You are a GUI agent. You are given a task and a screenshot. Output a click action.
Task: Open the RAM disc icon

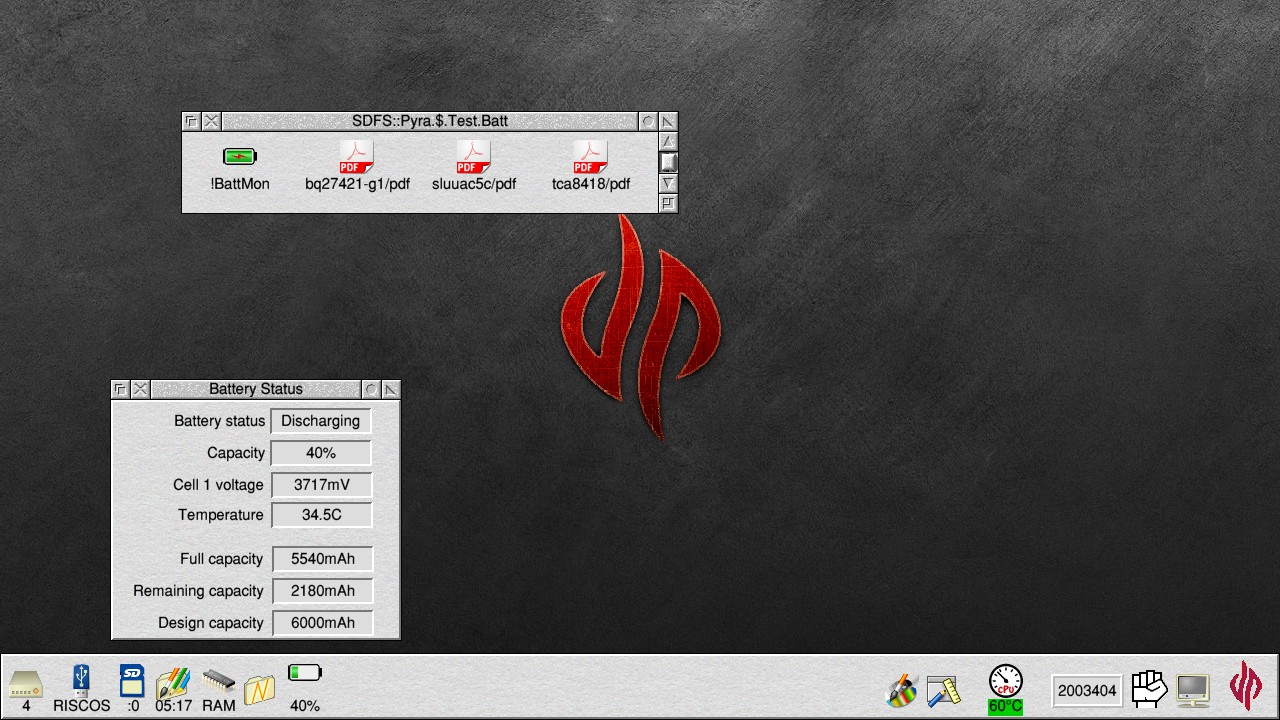(218, 682)
